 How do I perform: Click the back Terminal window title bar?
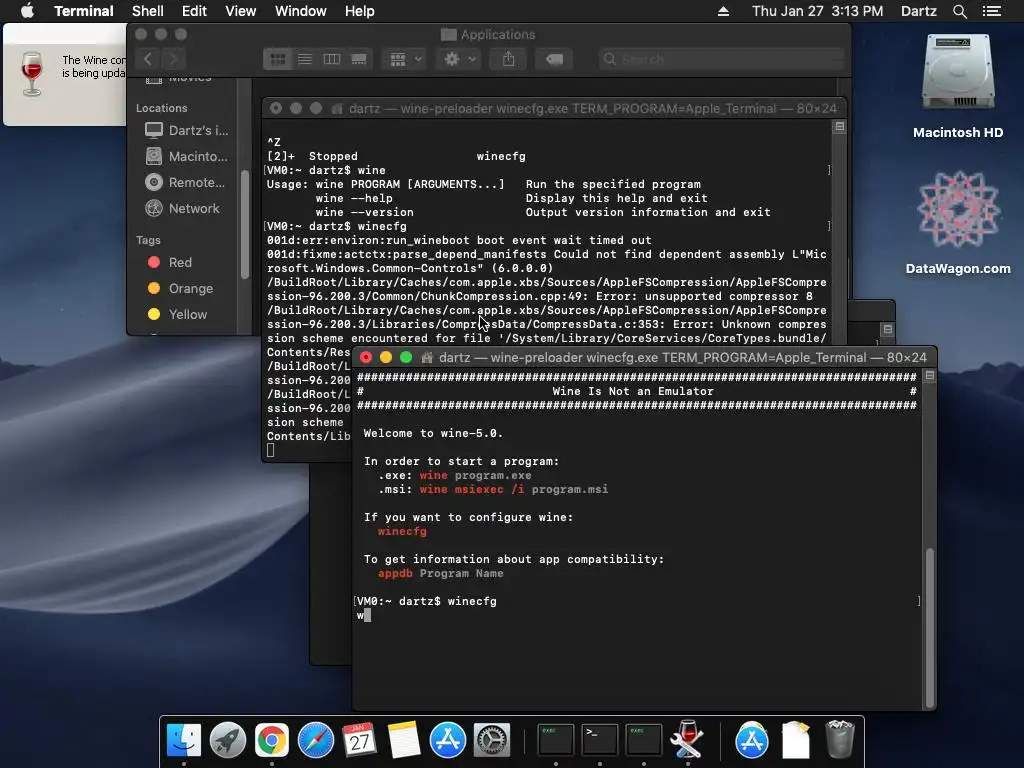(x=554, y=108)
